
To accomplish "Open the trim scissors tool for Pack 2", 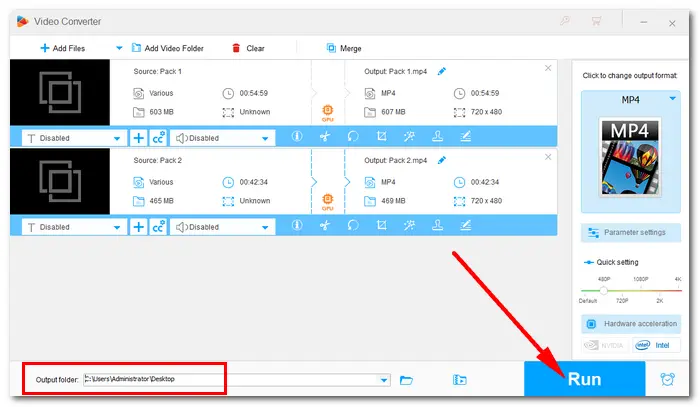I will tap(325, 225).
